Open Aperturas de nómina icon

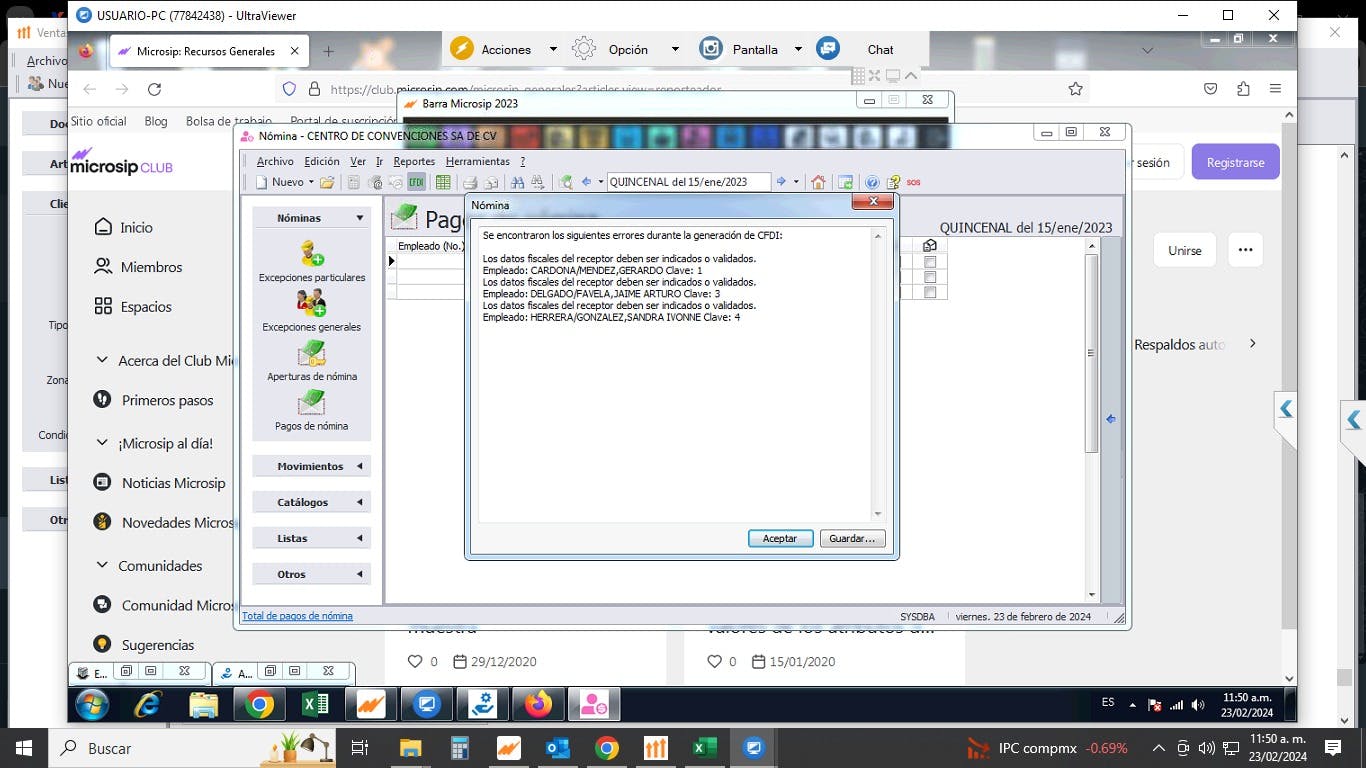coord(312,353)
